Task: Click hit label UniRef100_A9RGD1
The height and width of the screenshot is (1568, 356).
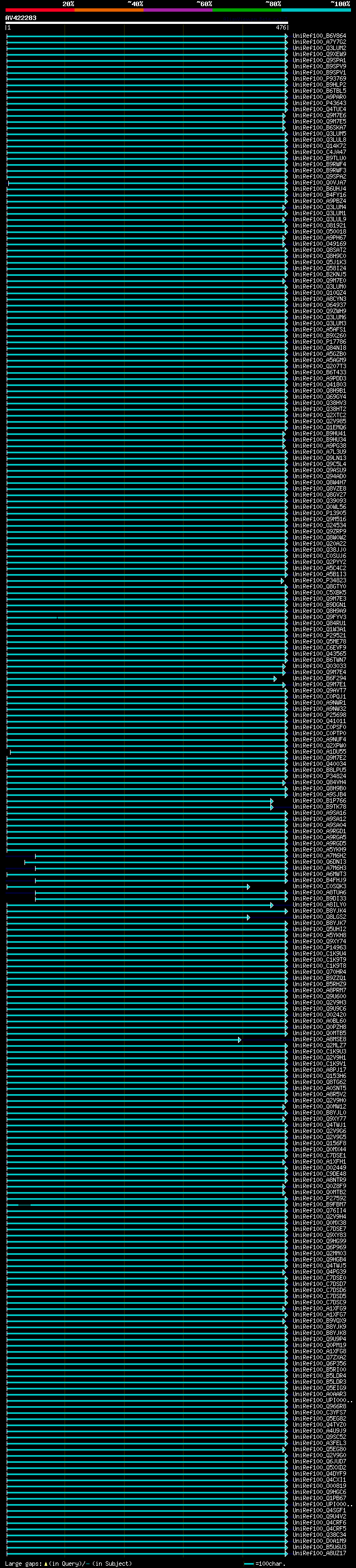Action: pos(319,832)
